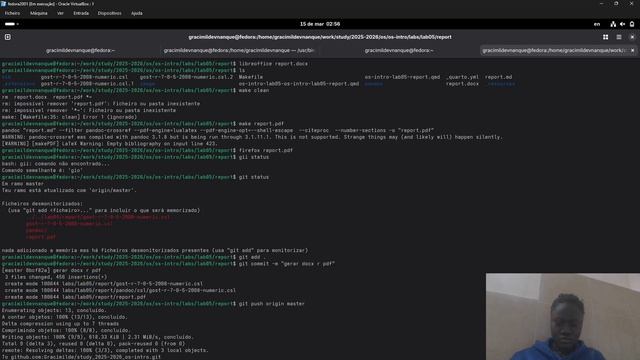Image resolution: width=640 pixels, height=360 pixels.
Task: Open the Máquina menu
Action: [39, 13]
